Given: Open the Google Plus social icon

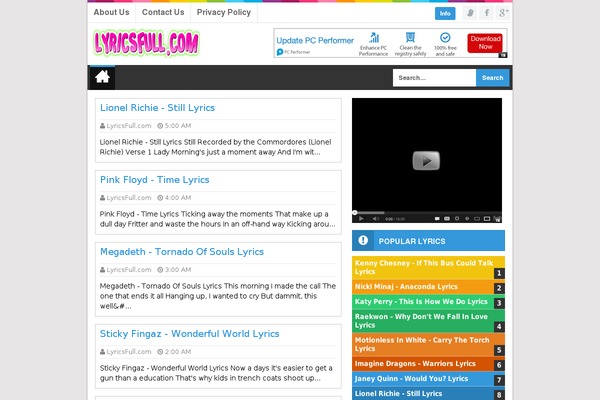Looking at the screenshot, I should (503, 13).
